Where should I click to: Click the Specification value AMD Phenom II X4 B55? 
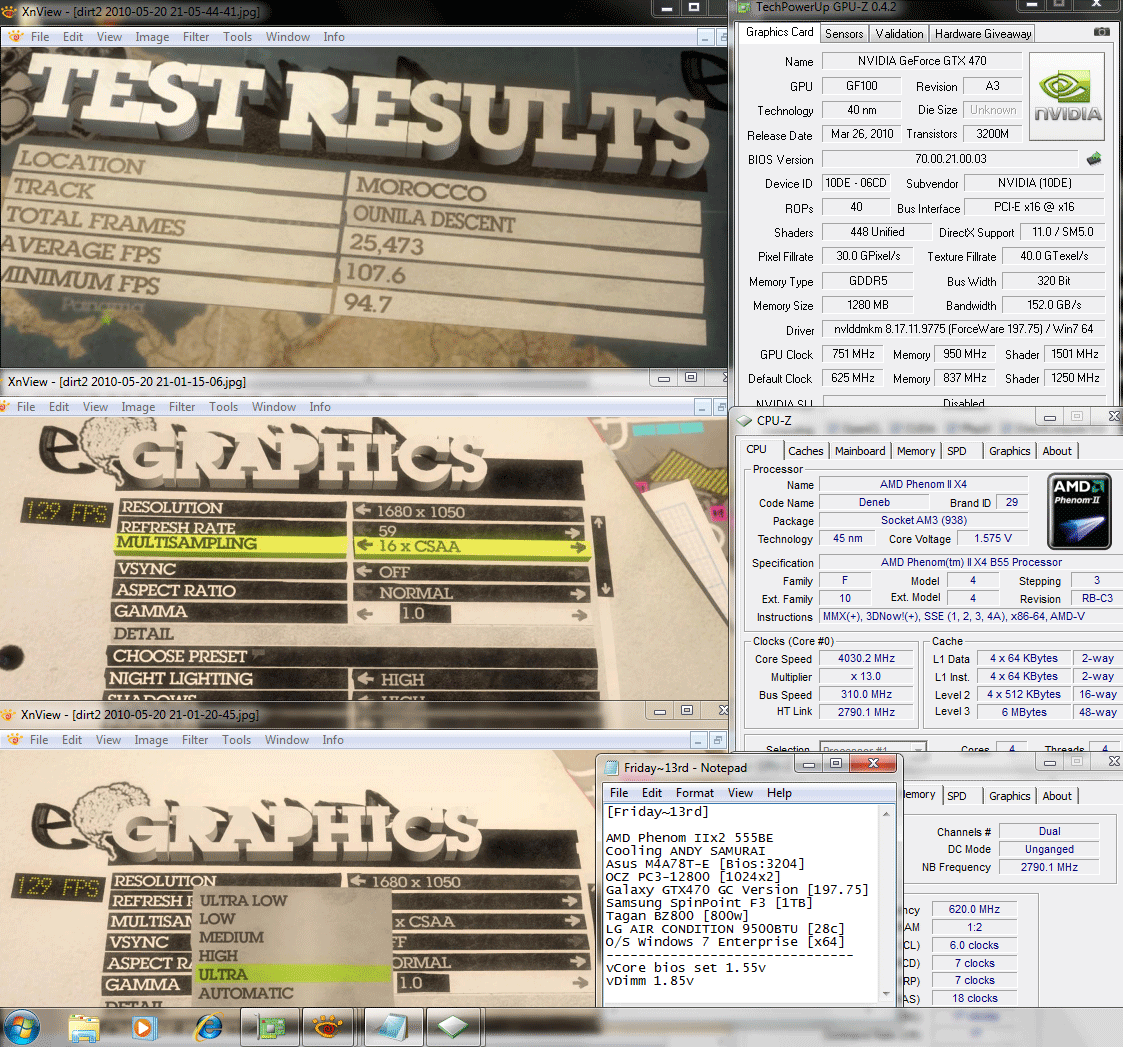point(971,562)
